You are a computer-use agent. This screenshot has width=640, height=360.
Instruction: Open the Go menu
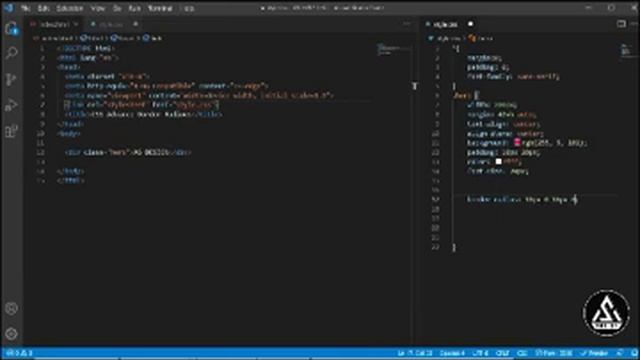pos(117,8)
